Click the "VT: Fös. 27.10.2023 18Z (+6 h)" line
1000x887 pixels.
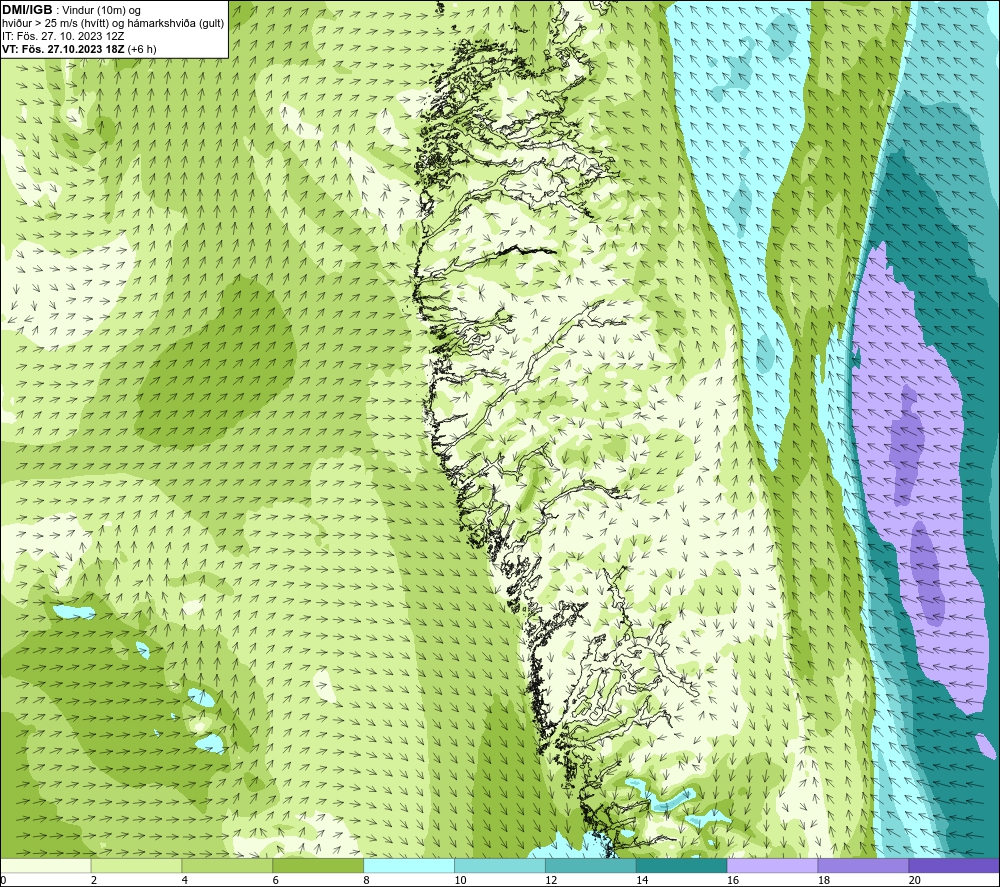tap(79, 48)
